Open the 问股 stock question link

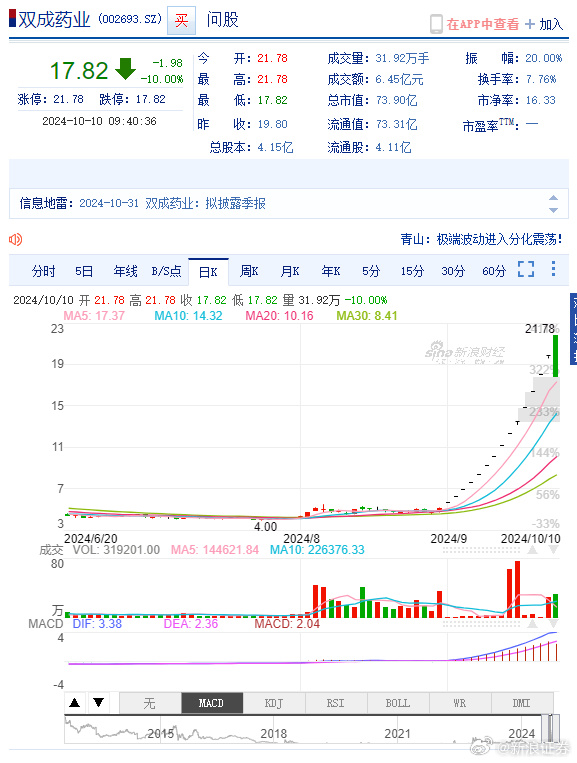[x=222, y=20]
